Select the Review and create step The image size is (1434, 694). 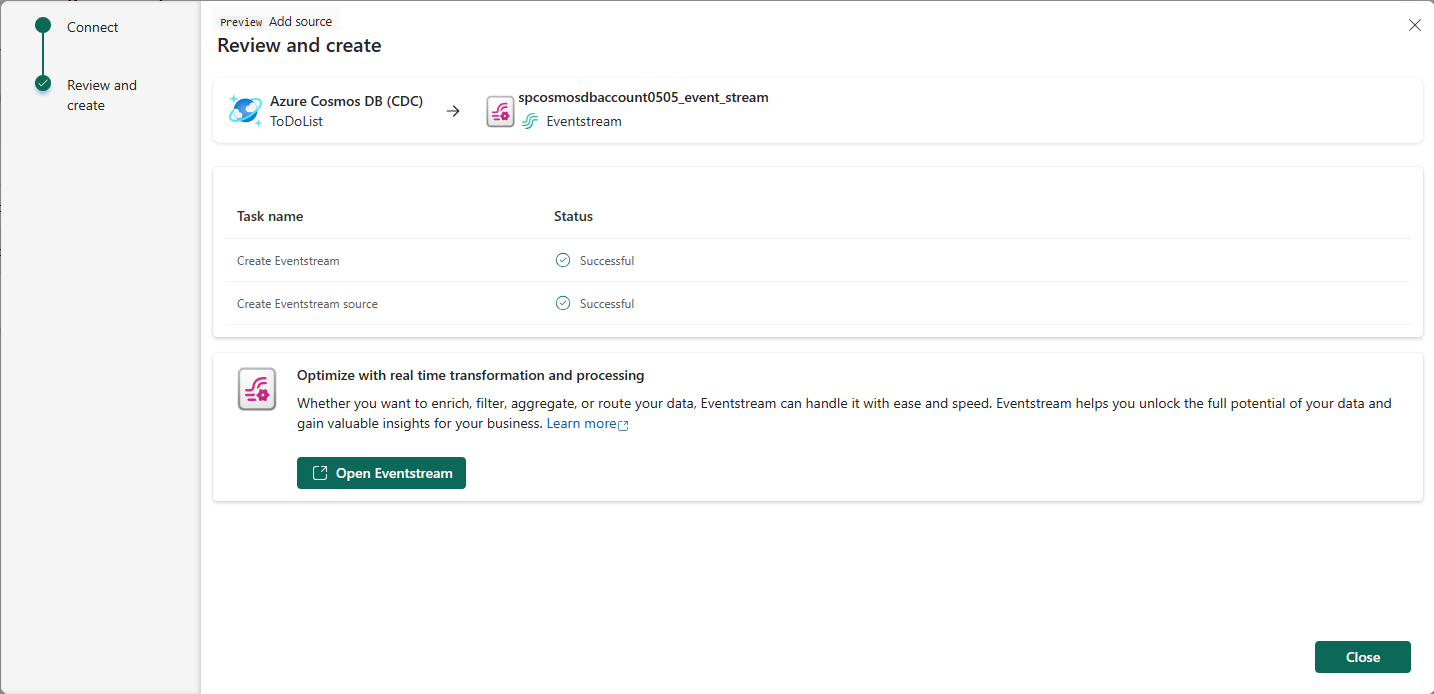pyautogui.click(x=101, y=95)
